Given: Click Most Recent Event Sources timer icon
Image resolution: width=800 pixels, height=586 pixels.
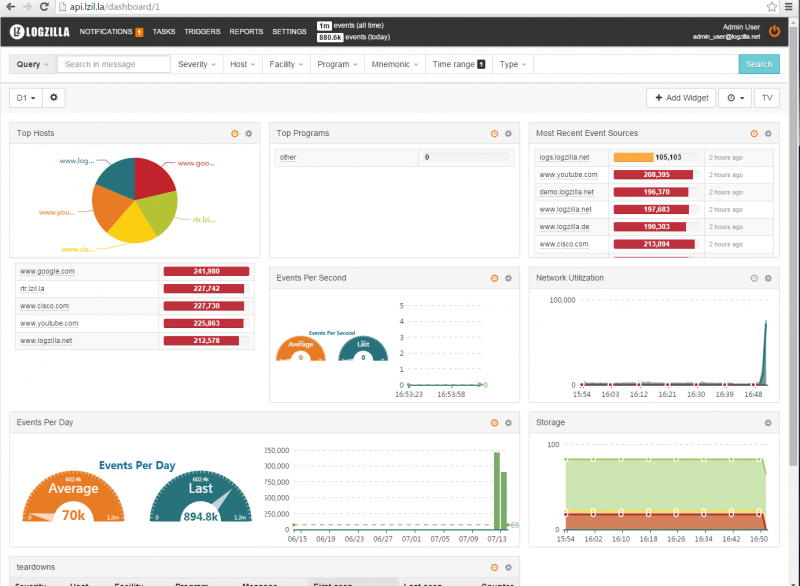Looking at the screenshot, I should 754,134.
